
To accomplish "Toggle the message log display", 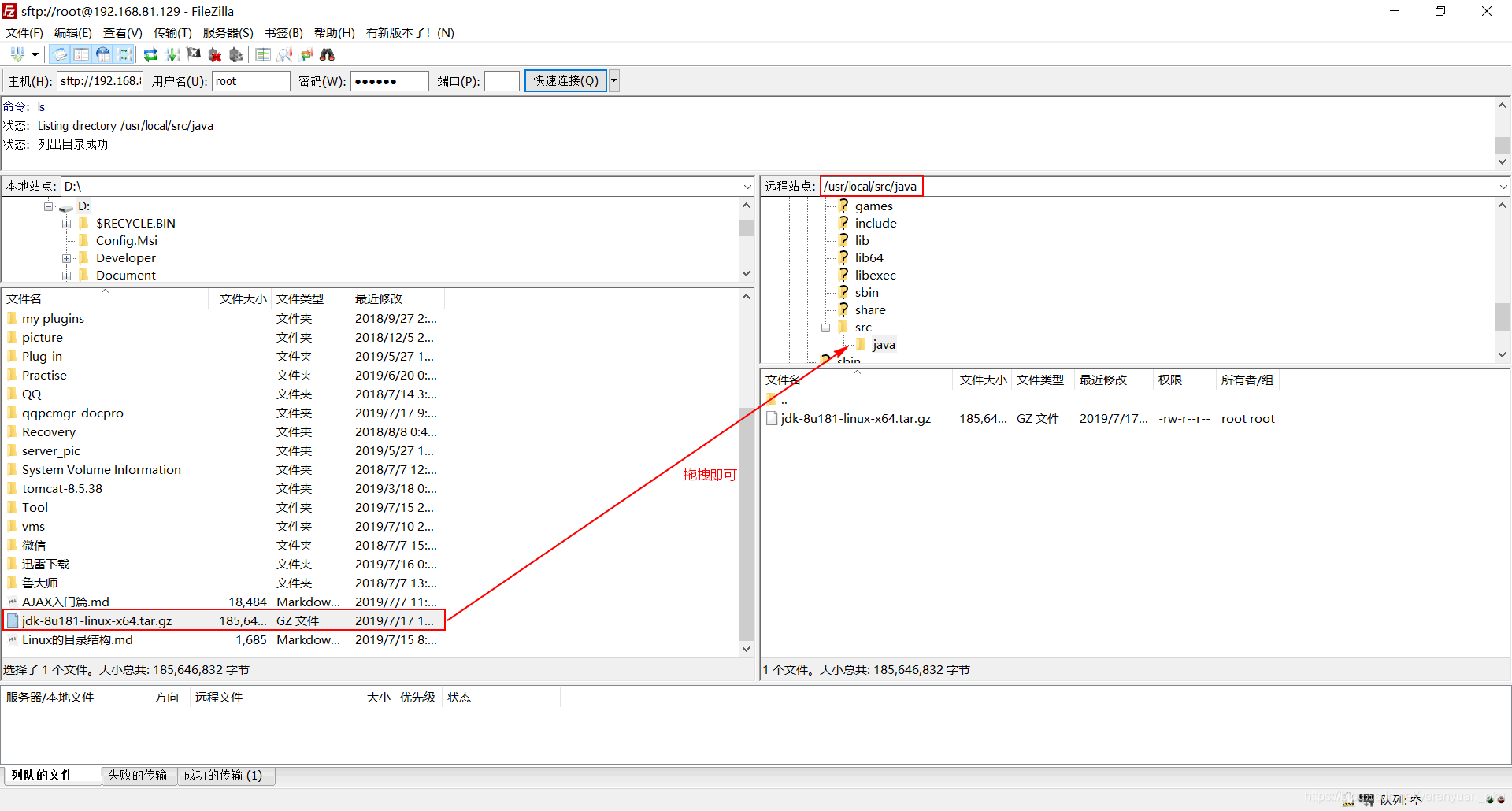I will (x=60, y=54).
